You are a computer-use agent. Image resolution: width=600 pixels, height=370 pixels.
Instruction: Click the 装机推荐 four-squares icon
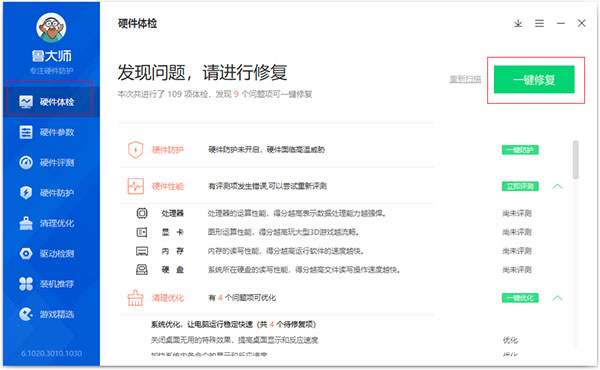click(26, 284)
